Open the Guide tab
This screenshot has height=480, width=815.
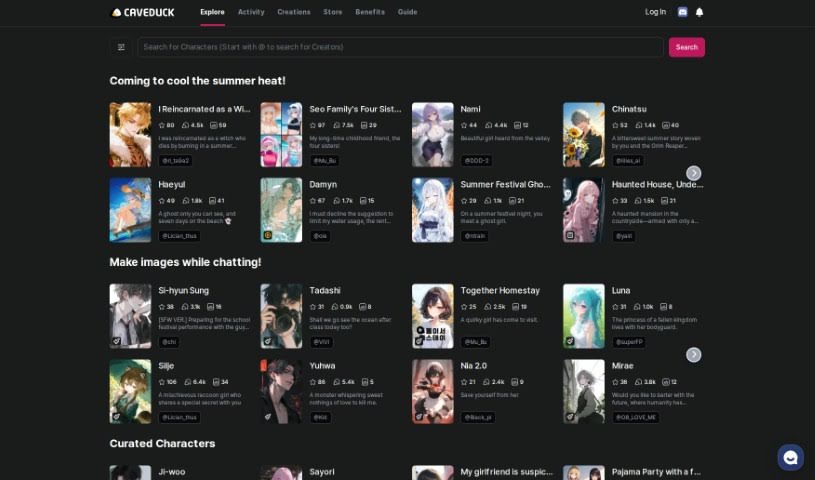point(408,12)
